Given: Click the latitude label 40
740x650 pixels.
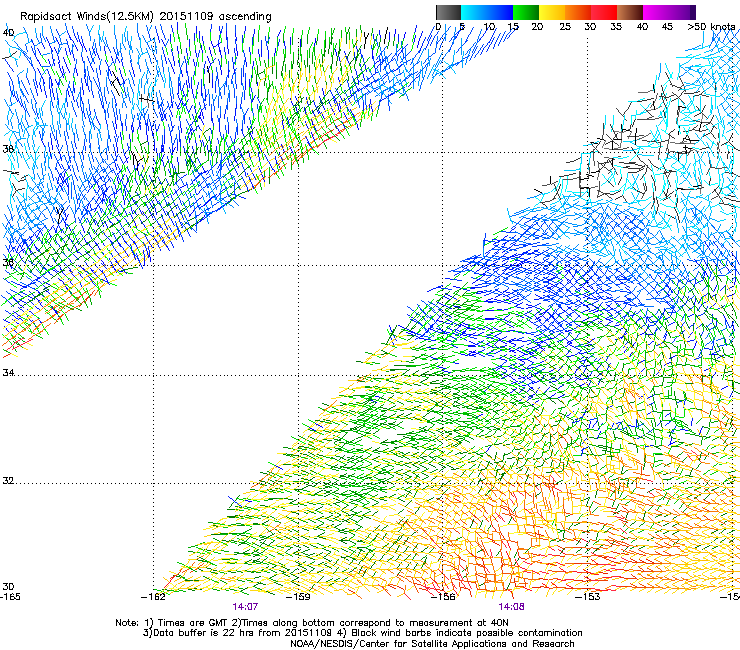Looking at the screenshot, I should tap(8, 33).
